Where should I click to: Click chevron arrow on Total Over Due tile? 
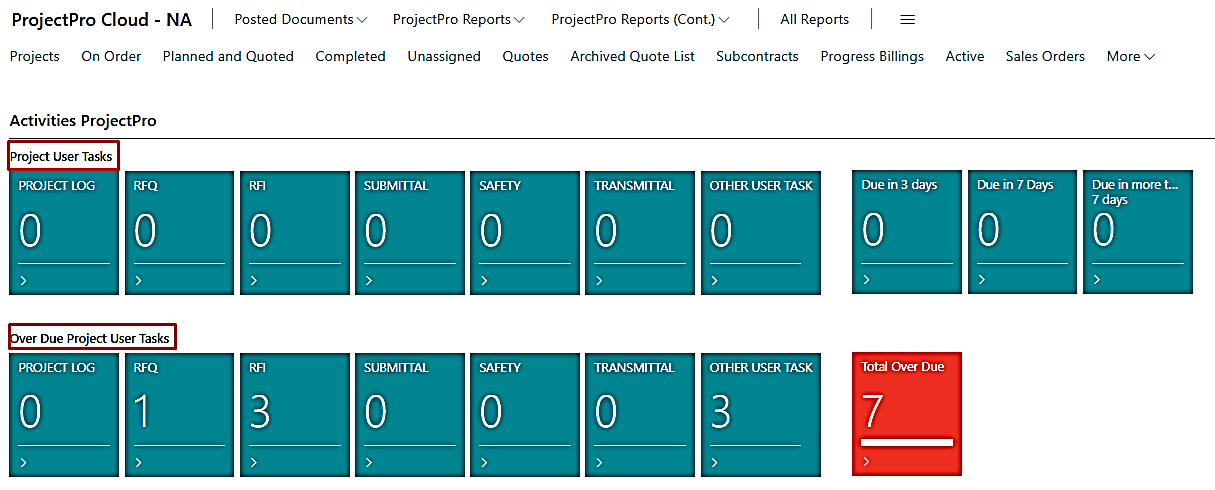pos(866,462)
